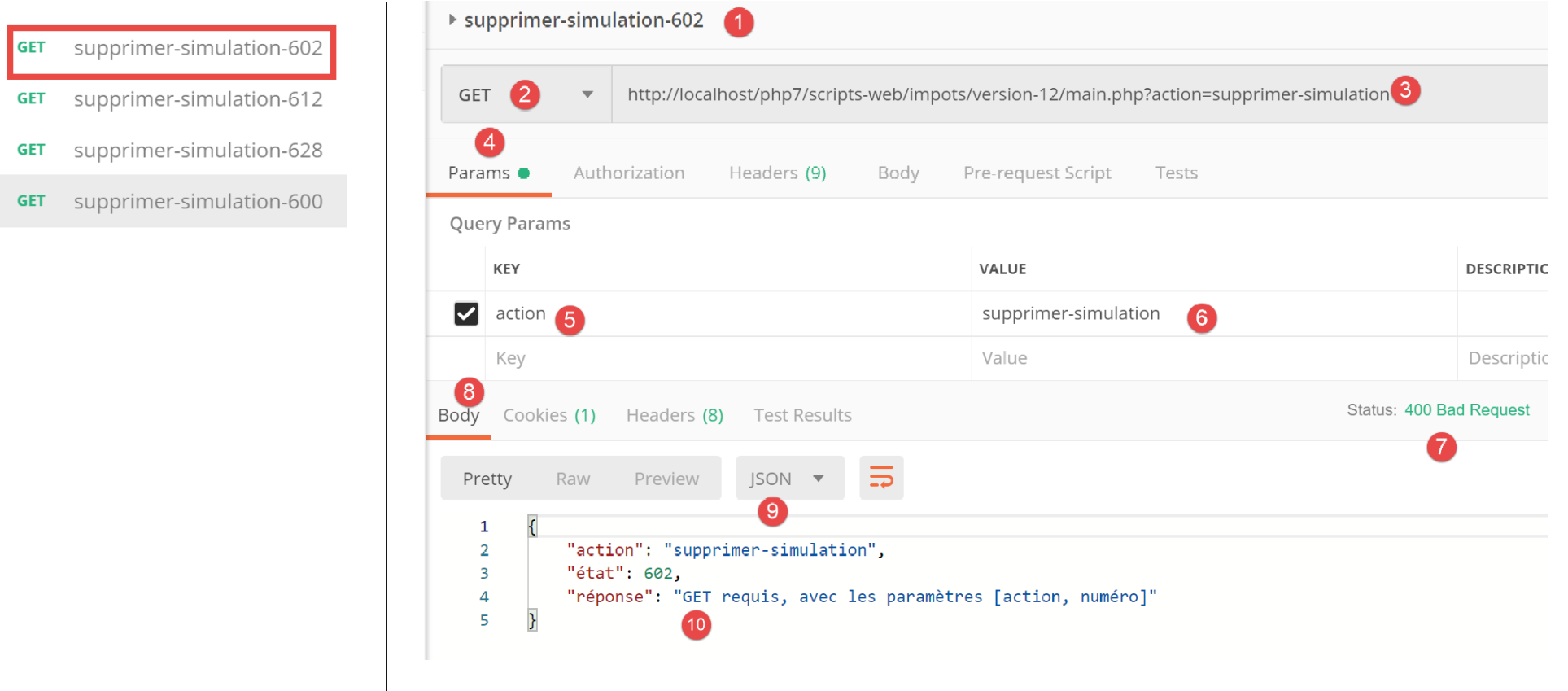Switch response view to Preview

tap(666, 479)
